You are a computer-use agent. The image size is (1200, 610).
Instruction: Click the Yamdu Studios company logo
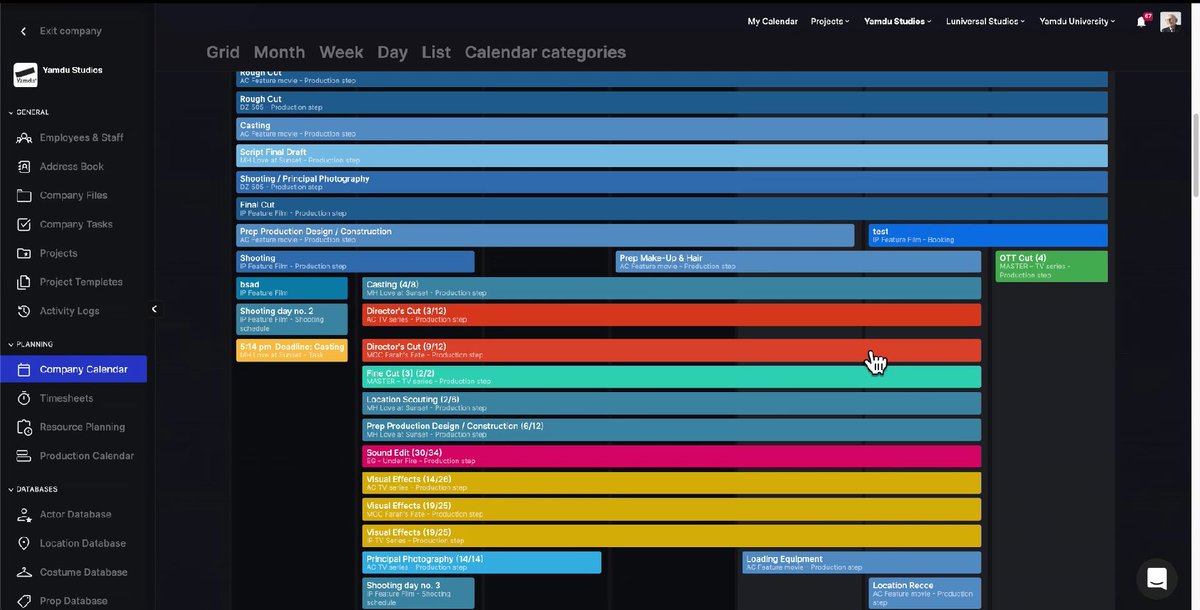[x=25, y=75]
